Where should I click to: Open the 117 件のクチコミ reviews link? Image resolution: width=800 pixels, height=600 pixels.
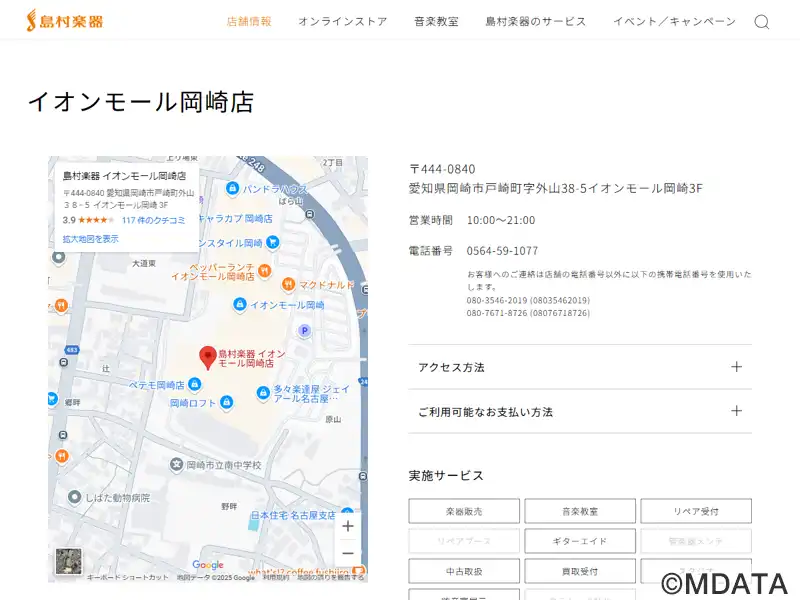(x=153, y=220)
